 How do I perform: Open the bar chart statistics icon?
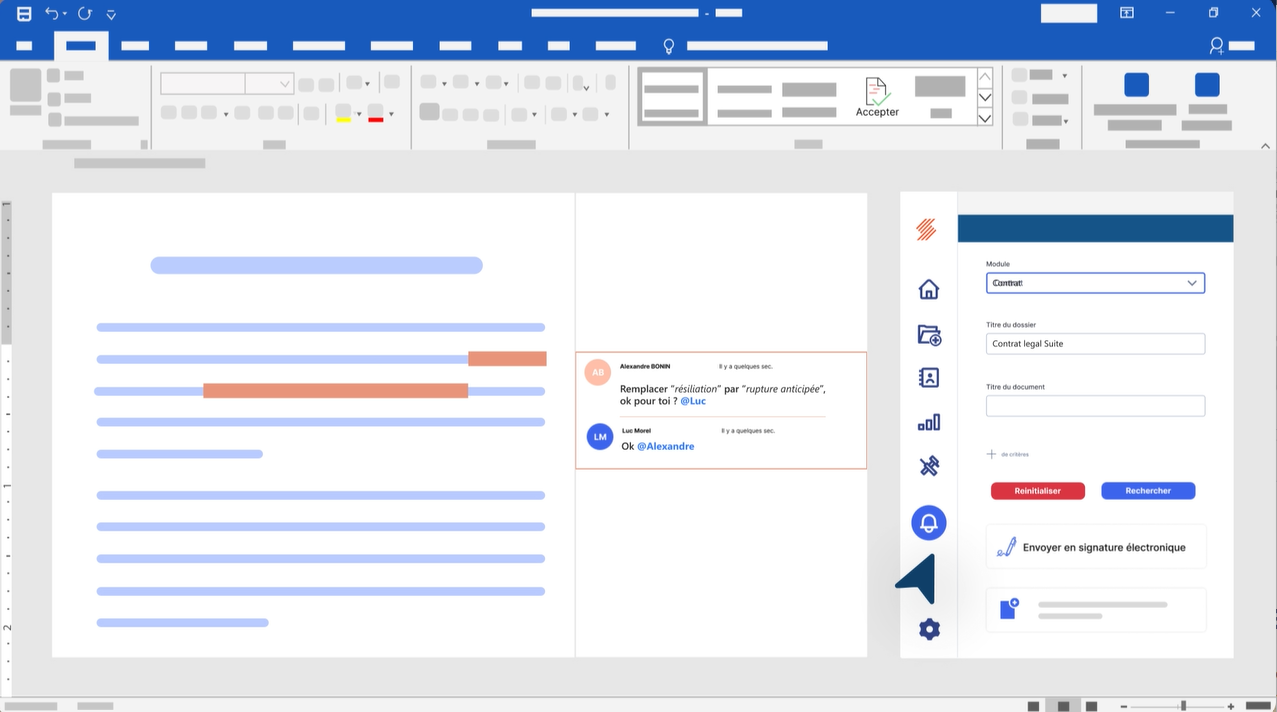point(928,422)
